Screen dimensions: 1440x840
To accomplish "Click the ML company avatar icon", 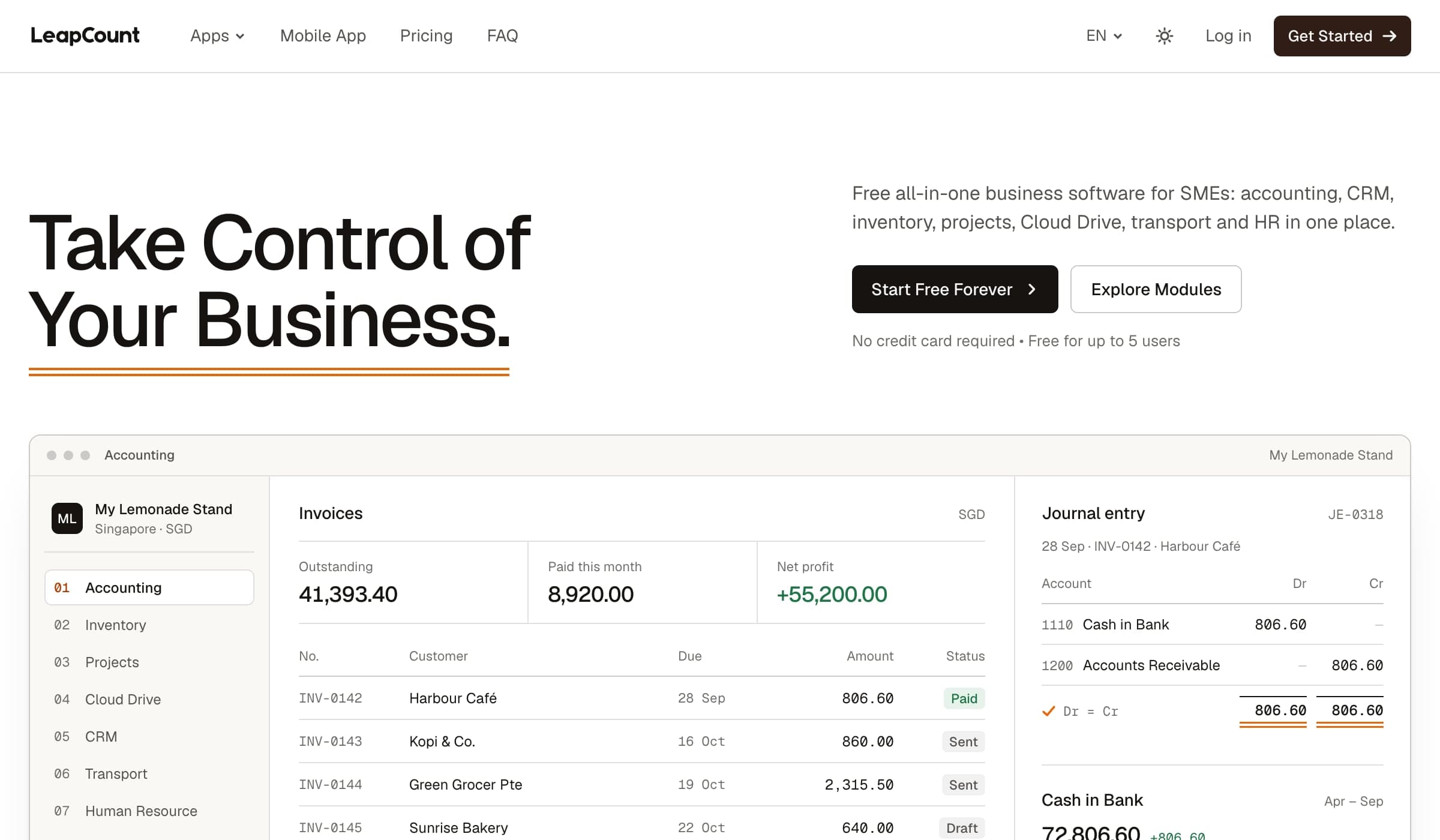I will [x=67, y=518].
